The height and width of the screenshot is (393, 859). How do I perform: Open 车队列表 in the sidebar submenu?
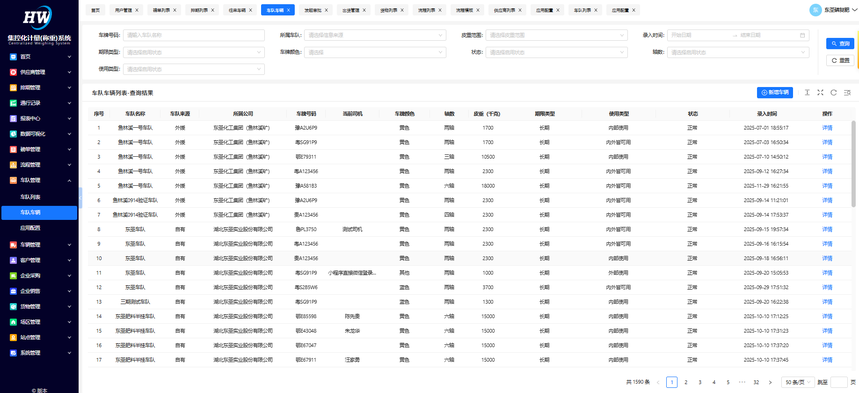(x=30, y=196)
